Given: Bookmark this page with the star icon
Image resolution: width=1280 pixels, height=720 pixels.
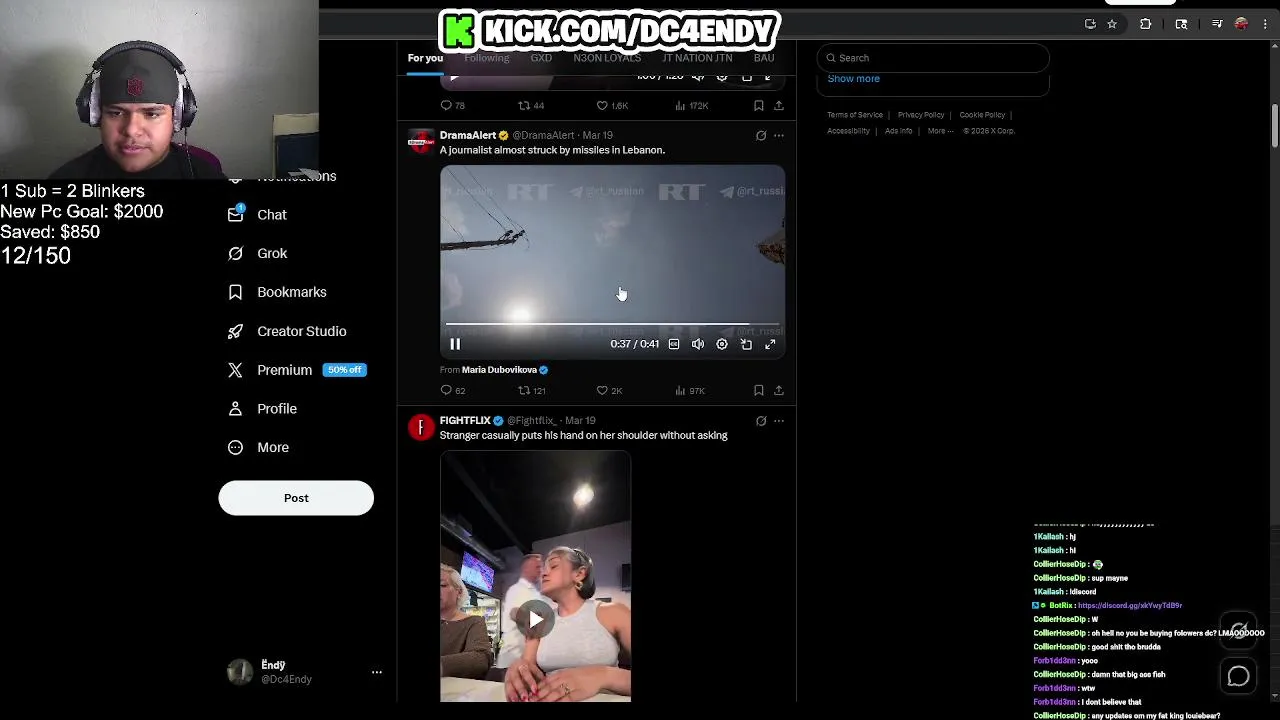Looking at the screenshot, I should click(x=1112, y=24).
